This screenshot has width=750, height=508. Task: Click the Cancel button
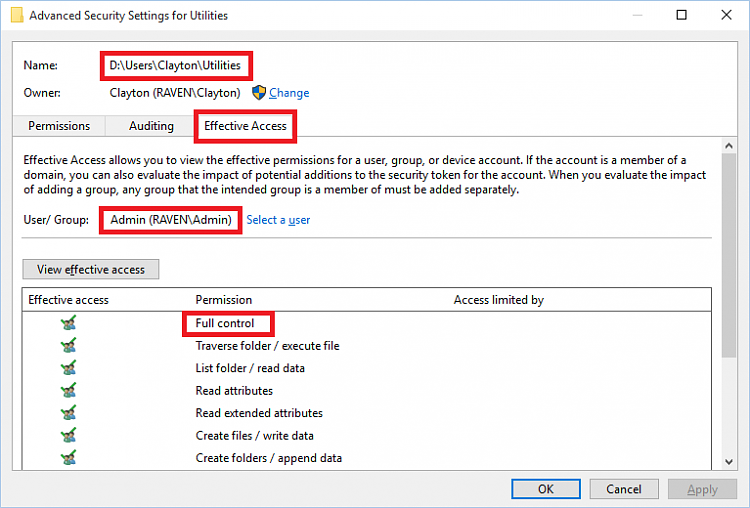(624, 489)
